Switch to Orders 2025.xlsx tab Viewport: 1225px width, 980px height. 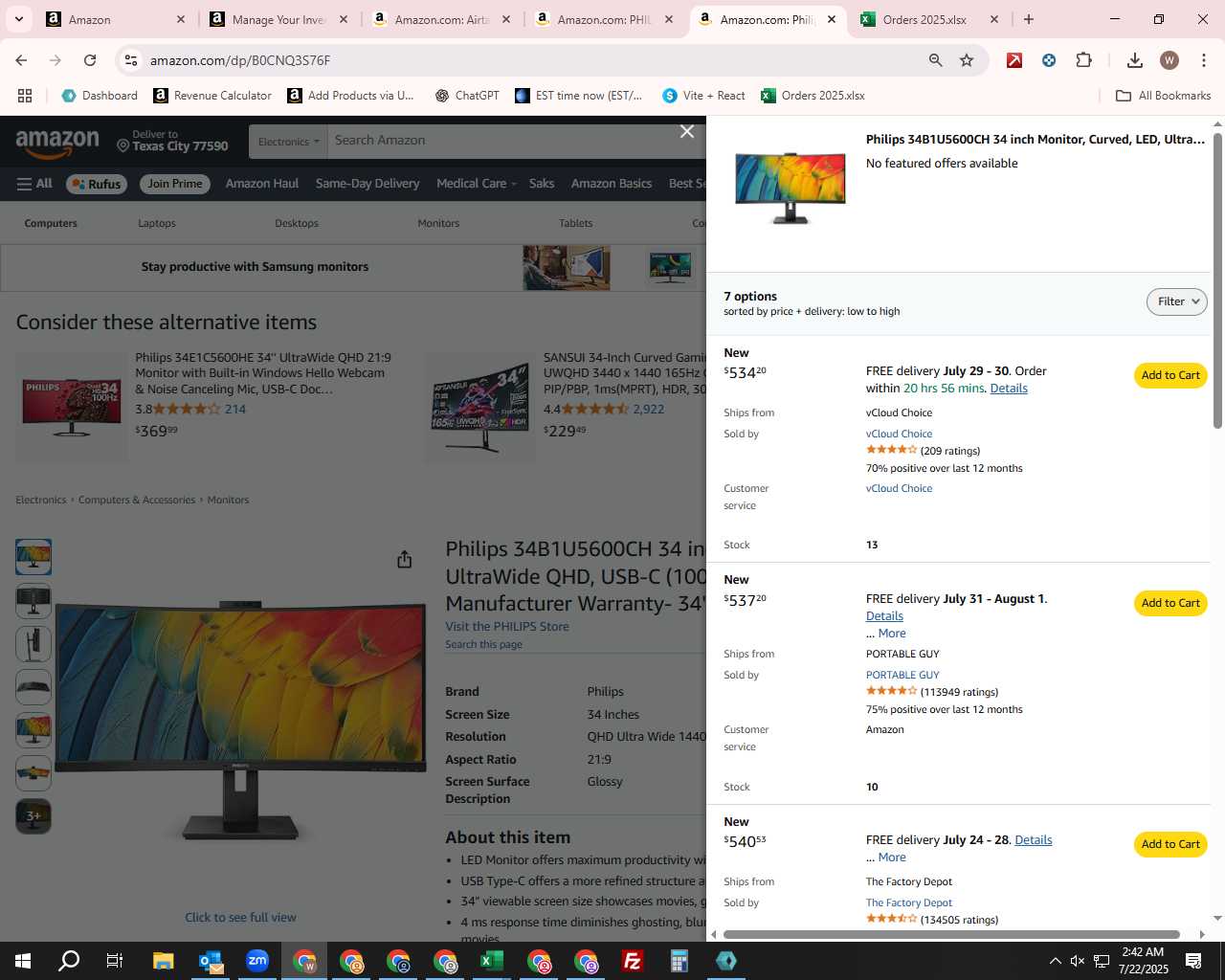tap(930, 19)
